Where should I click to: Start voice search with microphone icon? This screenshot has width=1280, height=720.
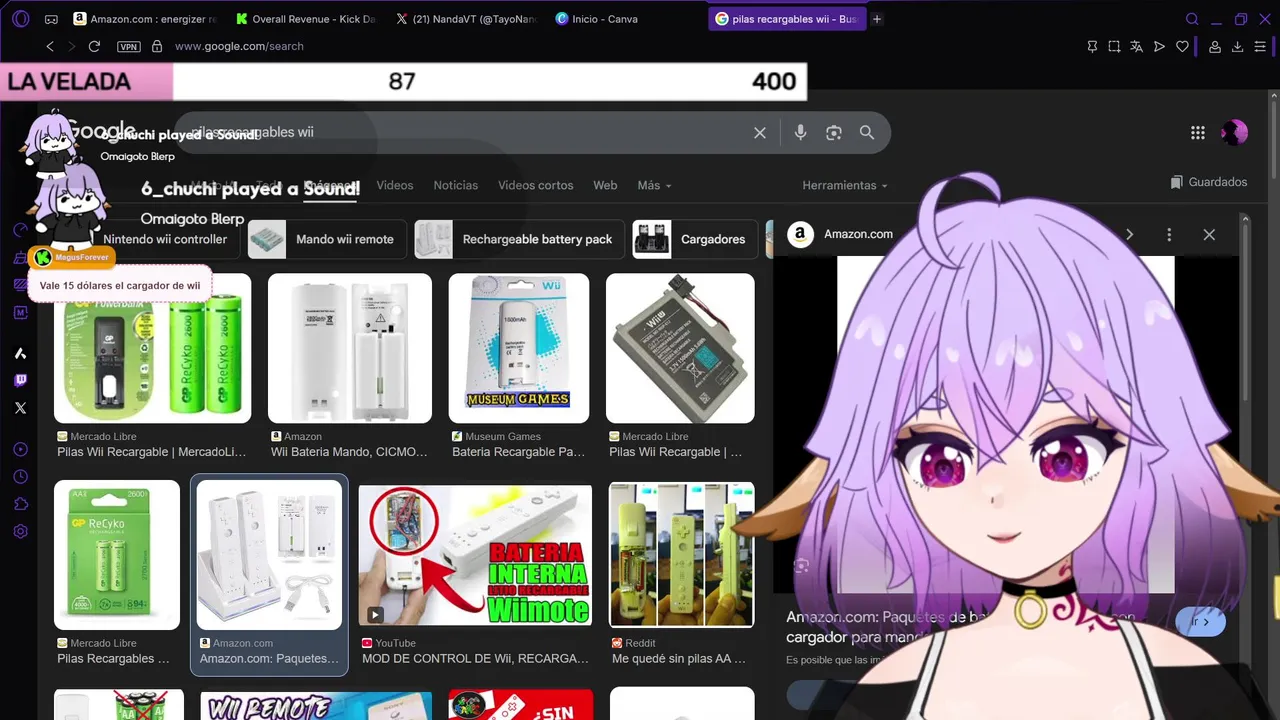[800, 132]
